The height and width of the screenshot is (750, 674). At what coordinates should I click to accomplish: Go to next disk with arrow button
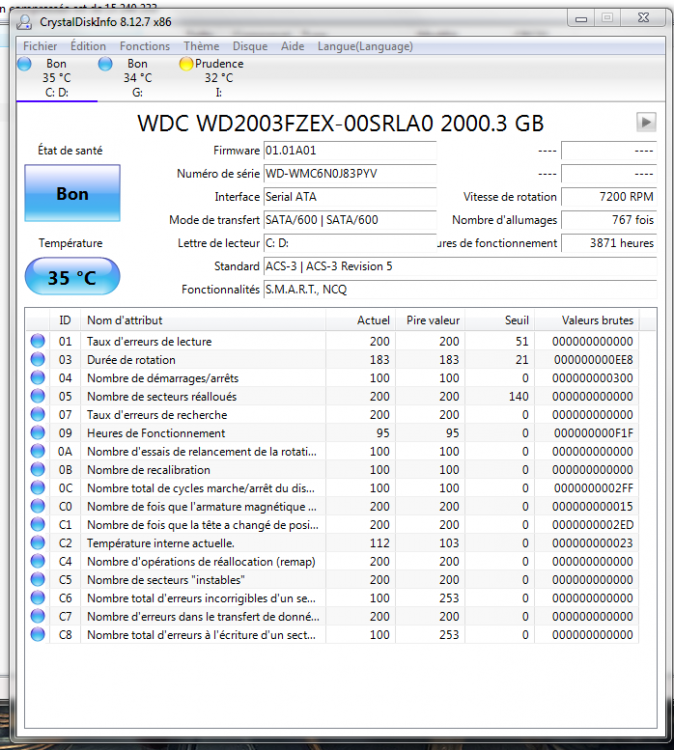pos(646,122)
